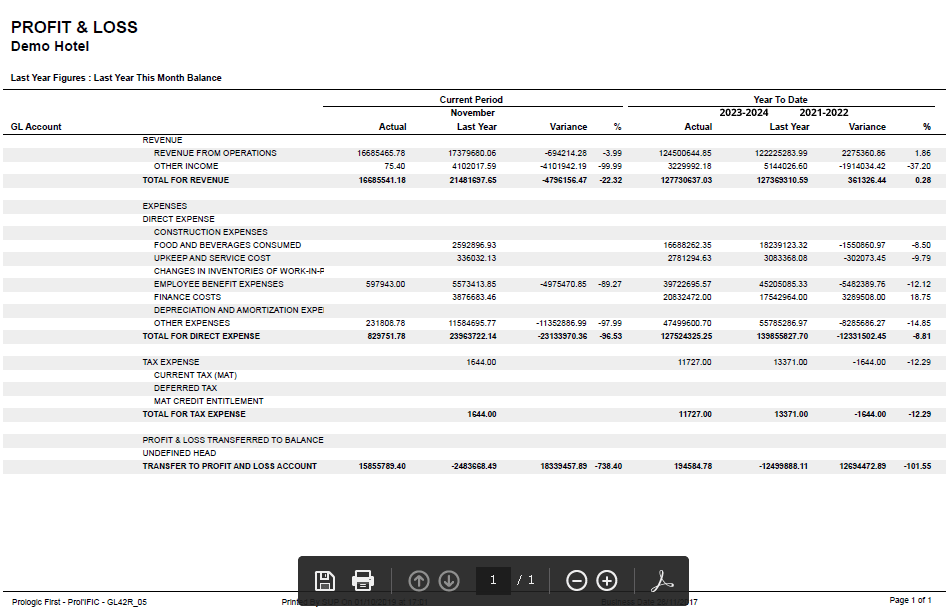Select the 'TAX EXPENSE' row label

pyautogui.click(x=170, y=362)
